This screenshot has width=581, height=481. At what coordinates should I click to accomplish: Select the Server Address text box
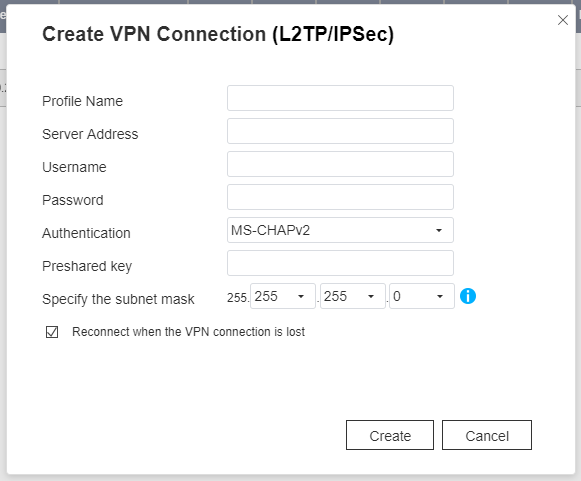pyautogui.click(x=340, y=131)
